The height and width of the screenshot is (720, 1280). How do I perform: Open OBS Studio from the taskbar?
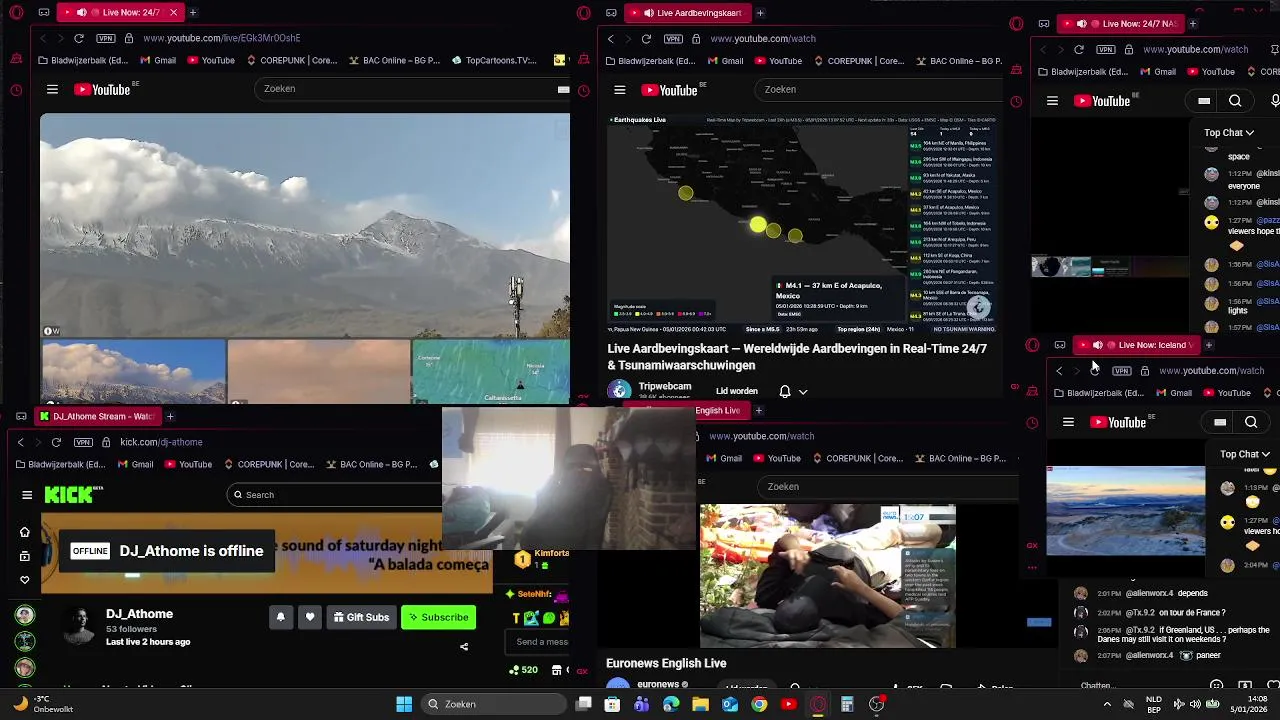(x=877, y=704)
